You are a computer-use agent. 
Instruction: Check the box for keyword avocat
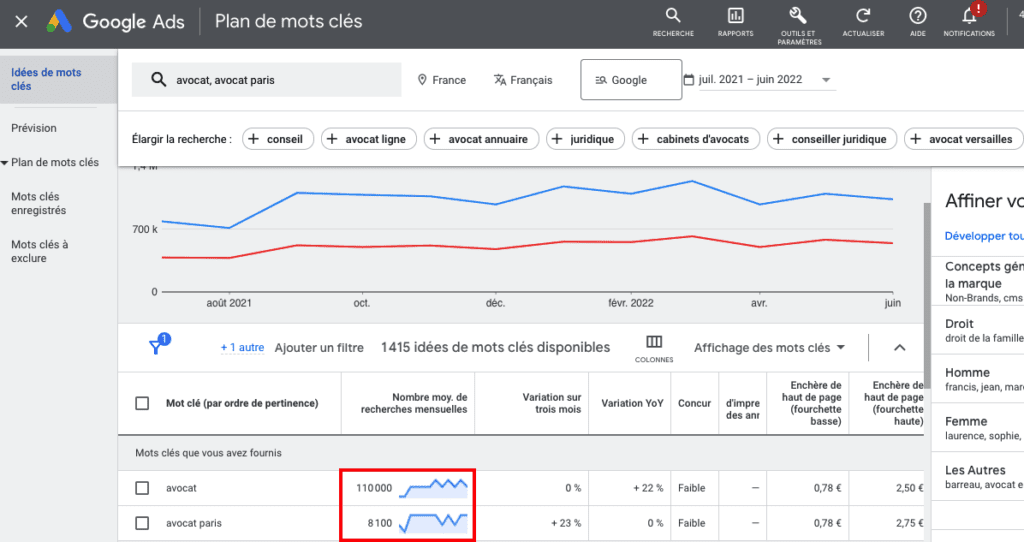142,488
